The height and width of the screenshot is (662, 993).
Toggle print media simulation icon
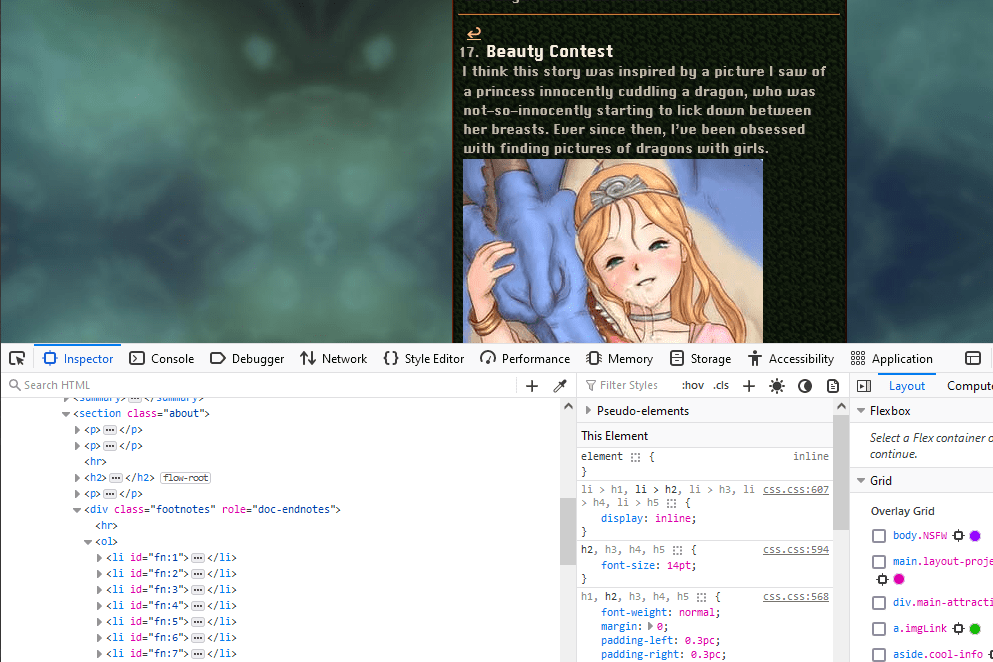[x=832, y=386]
